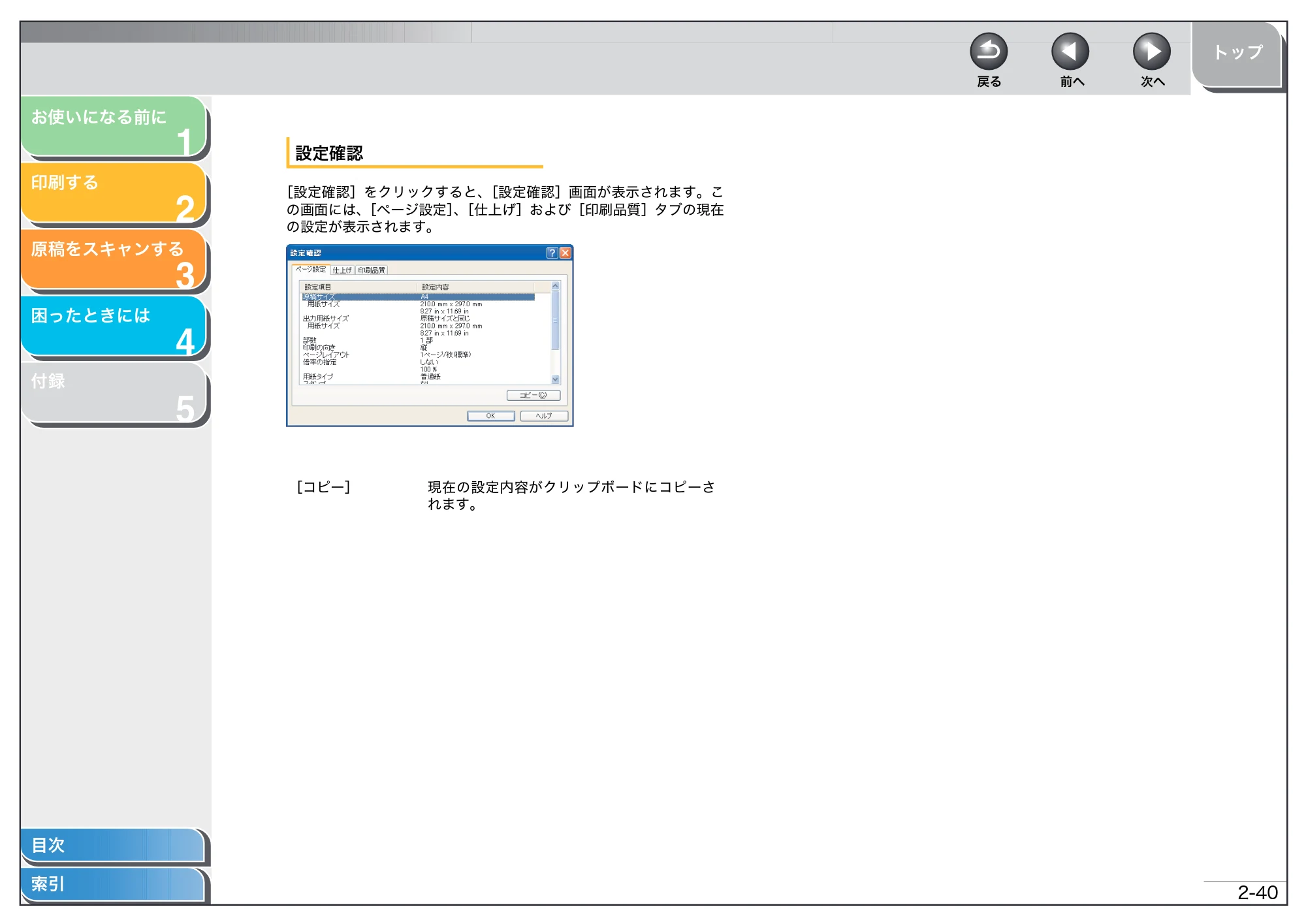Click the 1ページ/枚(標準) value
Viewport: 1306px width, 924px height.
coord(445,355)
